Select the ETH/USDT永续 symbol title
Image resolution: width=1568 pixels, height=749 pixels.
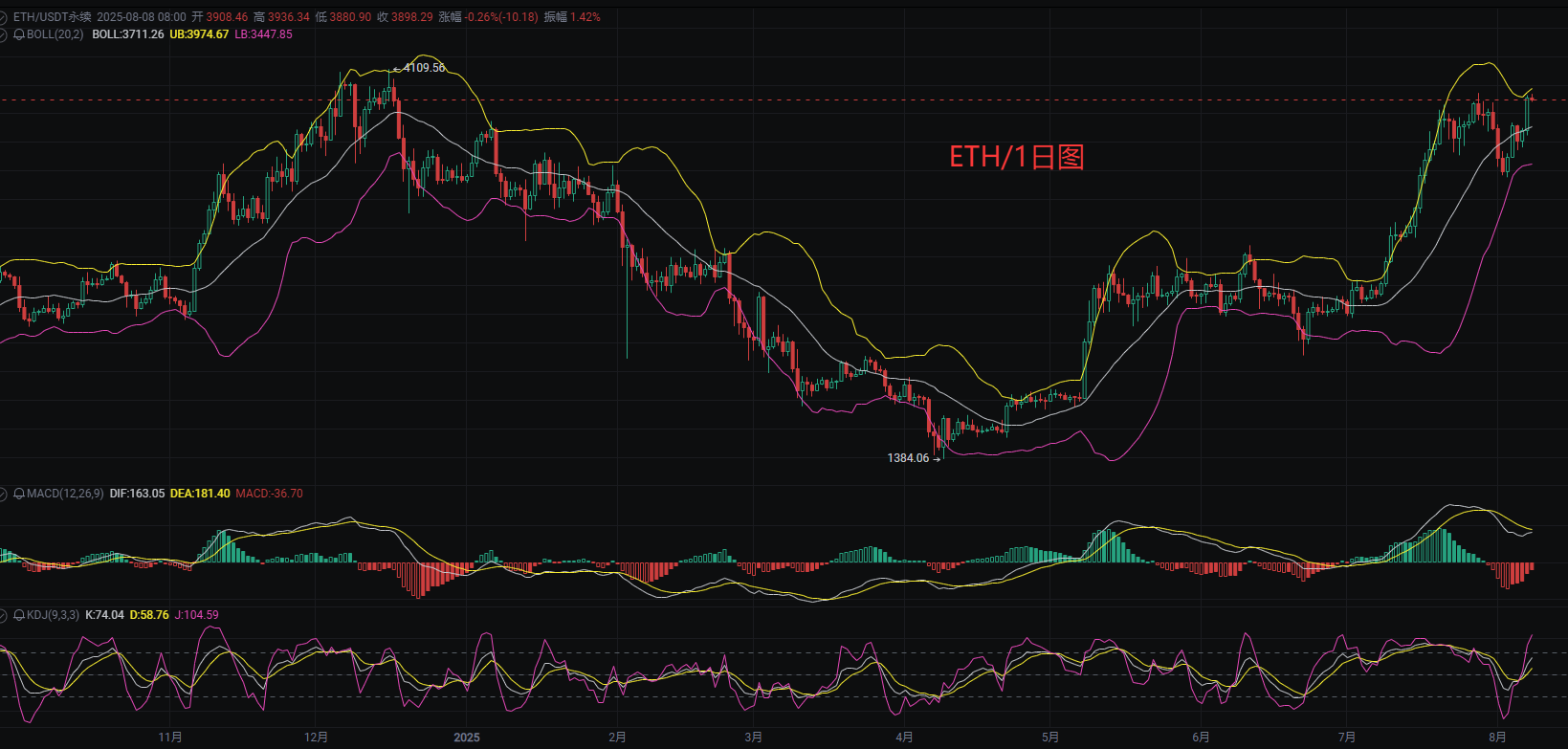[x=53, y=17]
